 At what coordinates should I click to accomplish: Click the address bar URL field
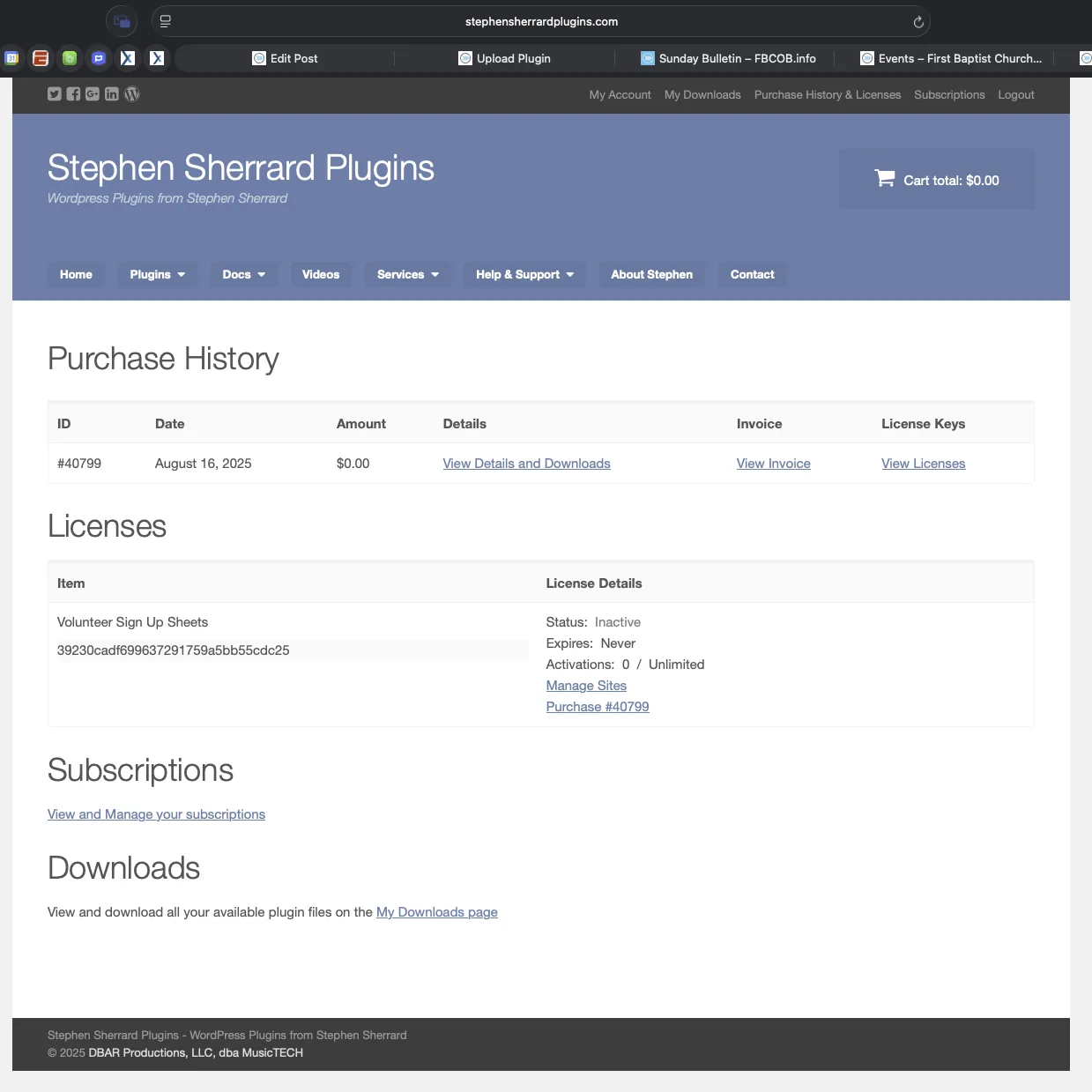(x=541, y=21)
